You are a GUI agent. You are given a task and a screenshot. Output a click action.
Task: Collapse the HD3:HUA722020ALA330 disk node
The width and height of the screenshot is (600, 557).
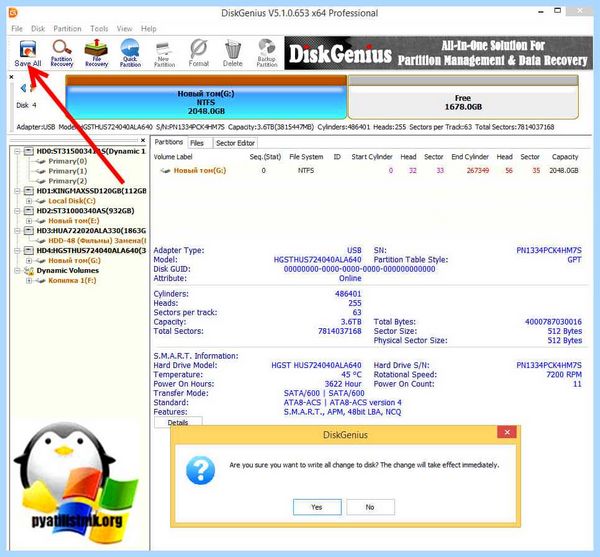(17, 231)
